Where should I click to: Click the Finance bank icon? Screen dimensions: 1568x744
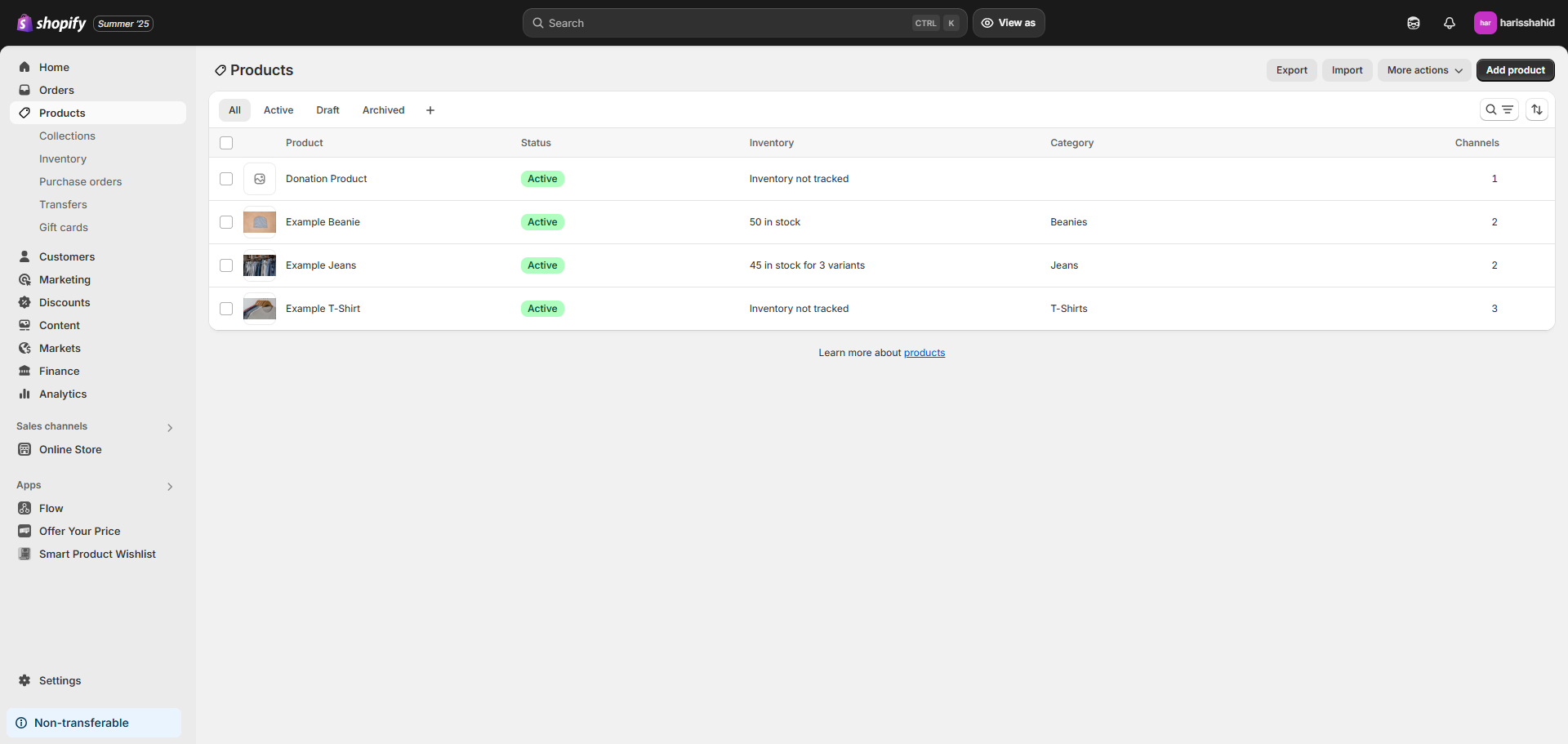click(x=24, y=371)
